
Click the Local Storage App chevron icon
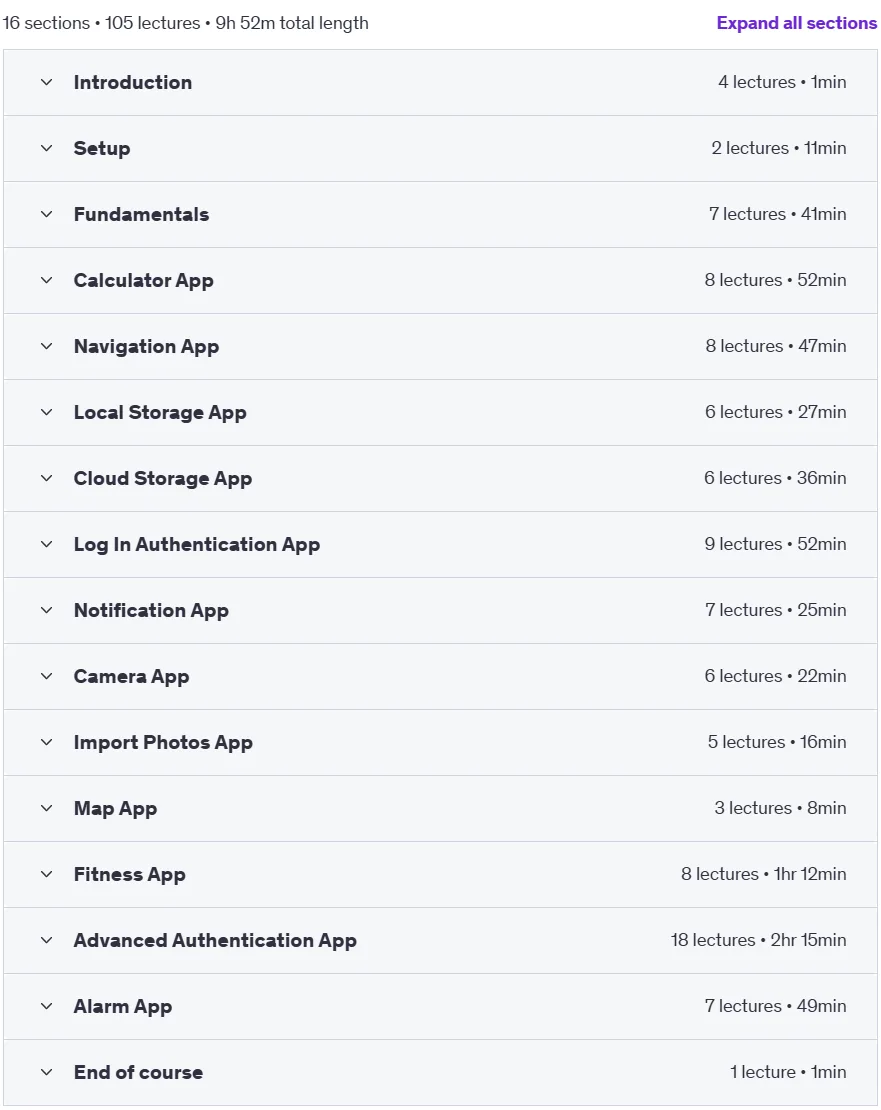coord(47,412)
